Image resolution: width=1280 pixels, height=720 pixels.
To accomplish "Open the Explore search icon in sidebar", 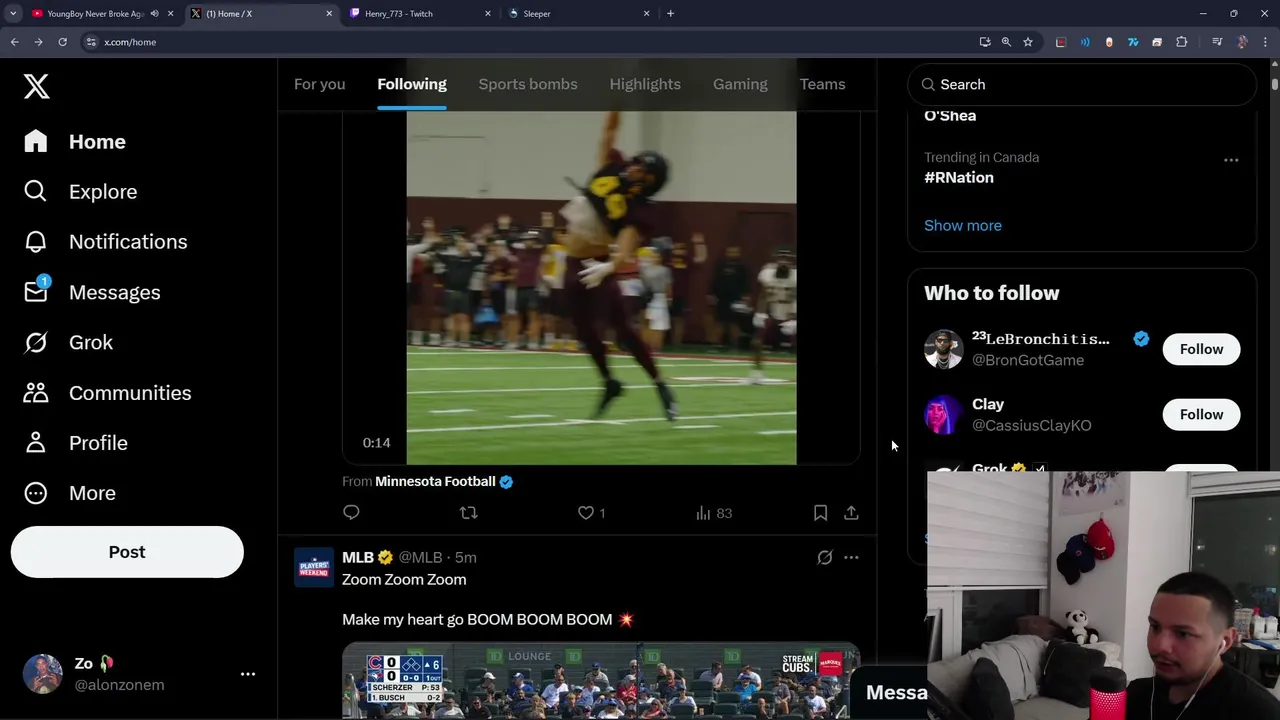I will 35,191.
